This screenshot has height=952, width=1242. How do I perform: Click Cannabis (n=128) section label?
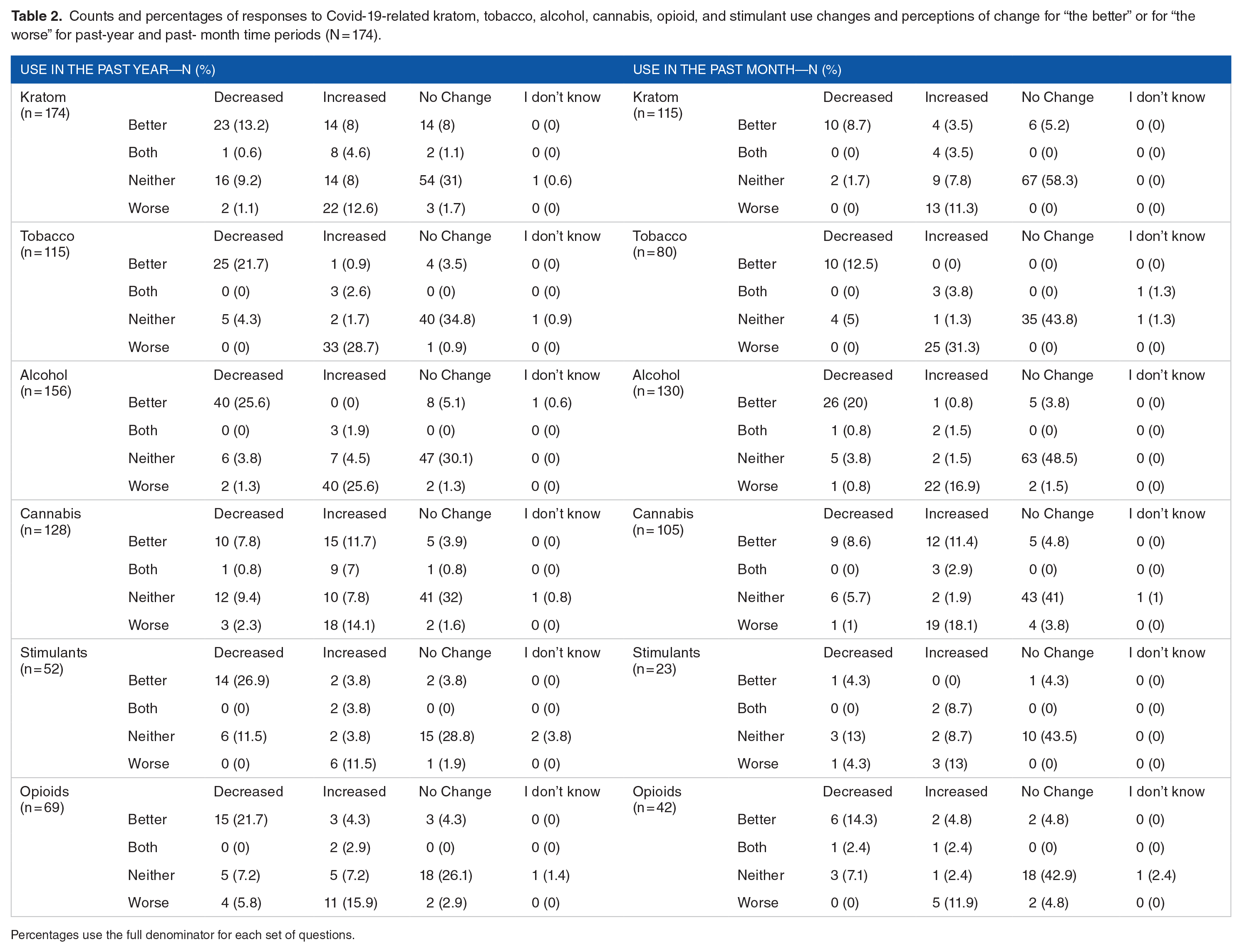50,521
